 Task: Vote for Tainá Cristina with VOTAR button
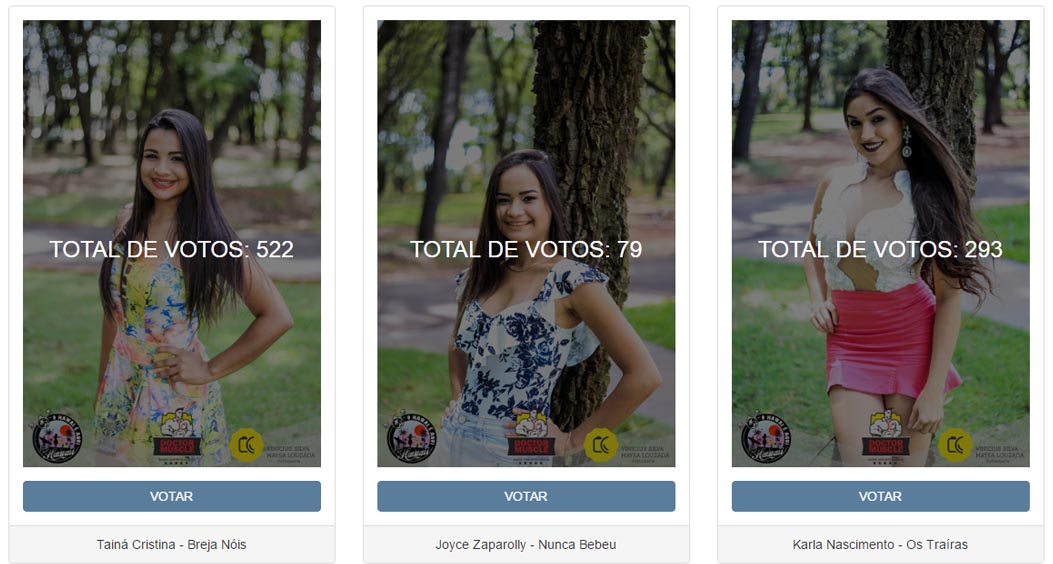[x=172, y=496]
